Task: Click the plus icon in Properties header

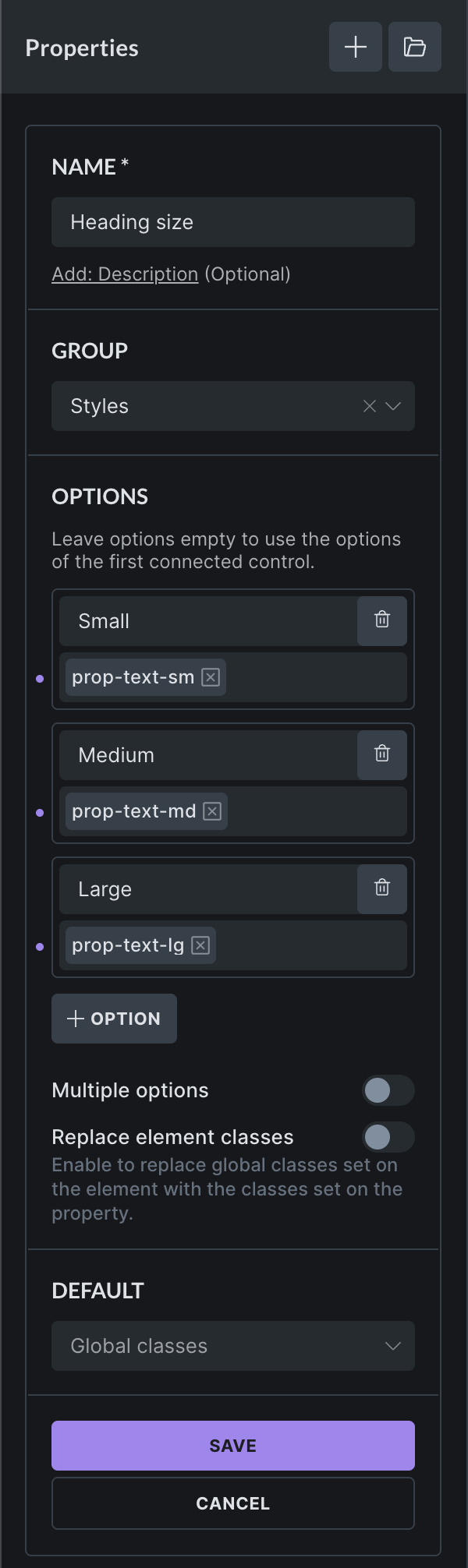Action: 356,48
